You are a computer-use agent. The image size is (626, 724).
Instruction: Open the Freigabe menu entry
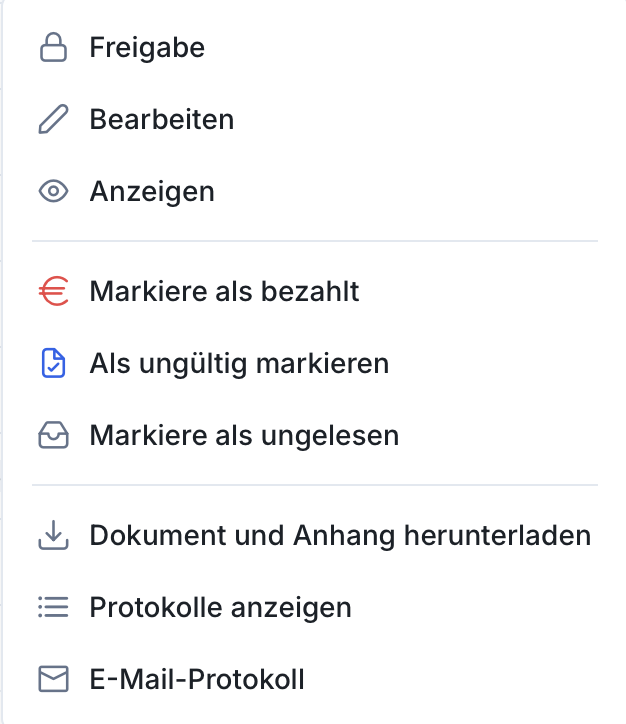tap(147, 47)
